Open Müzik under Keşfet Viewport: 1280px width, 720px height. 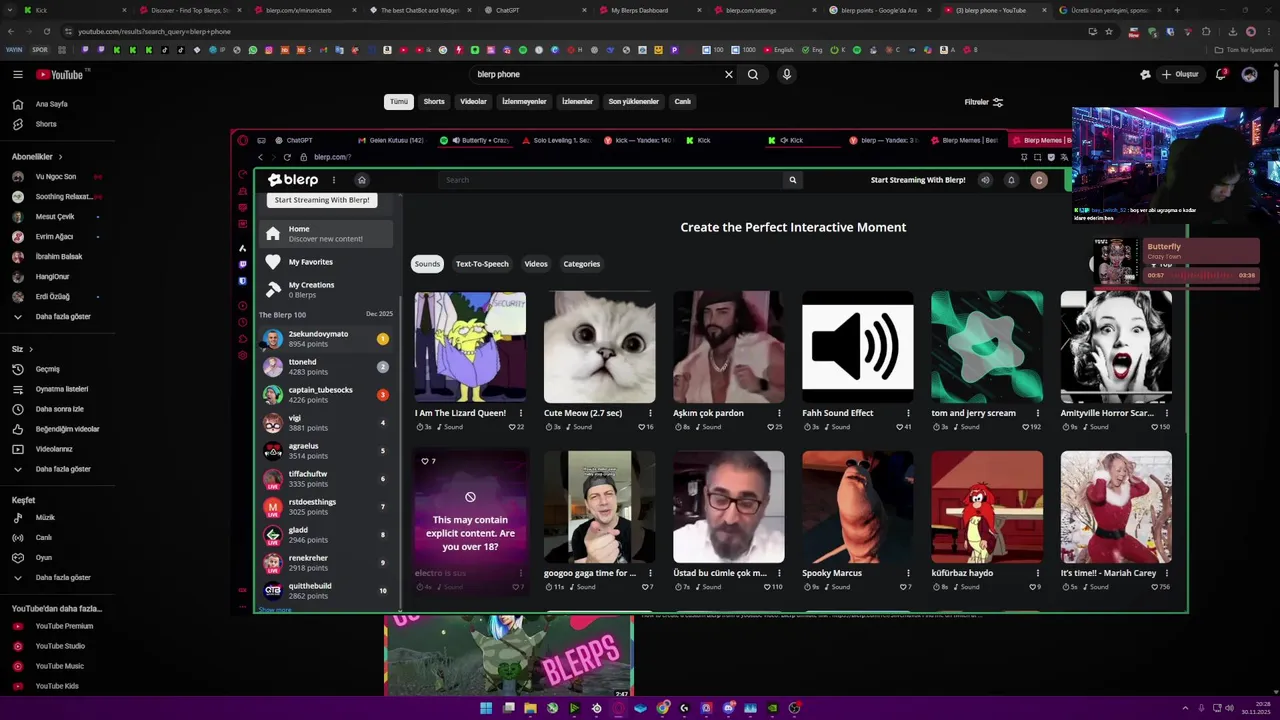click(45, 518)
